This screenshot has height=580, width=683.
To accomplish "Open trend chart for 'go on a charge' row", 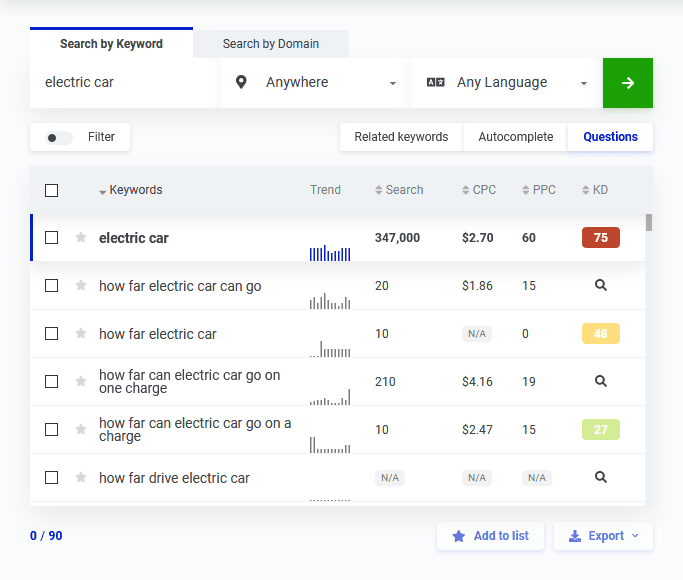I will click(x=330, y=445).
